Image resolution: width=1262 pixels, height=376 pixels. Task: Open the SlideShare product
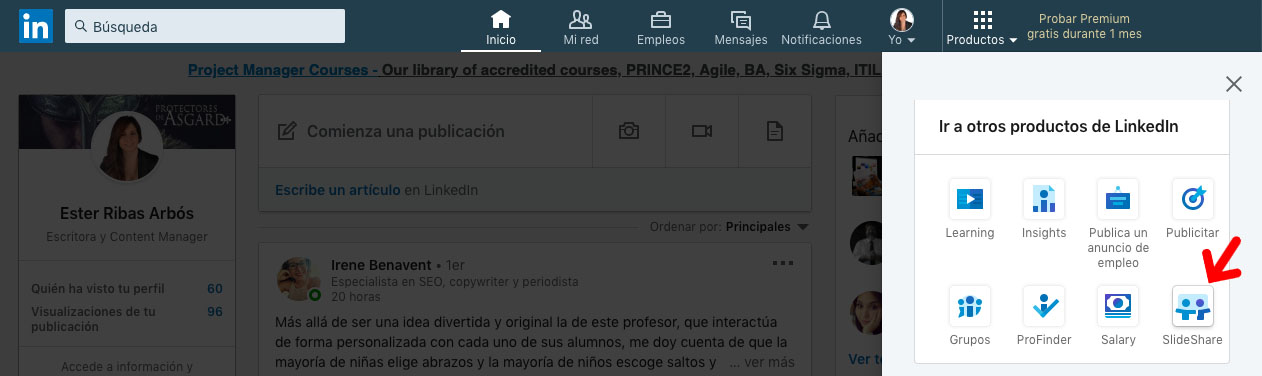point(1192,316)
